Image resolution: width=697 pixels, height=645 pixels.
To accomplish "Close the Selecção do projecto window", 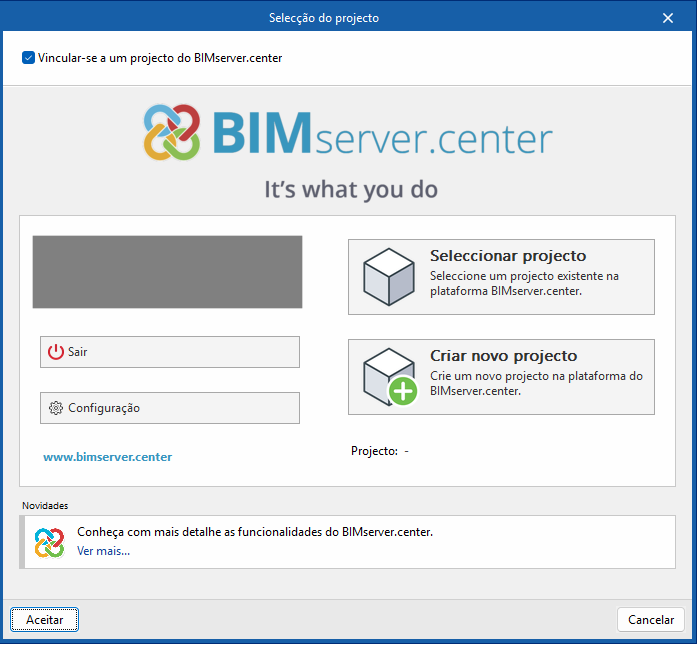I will click(668, 18).
